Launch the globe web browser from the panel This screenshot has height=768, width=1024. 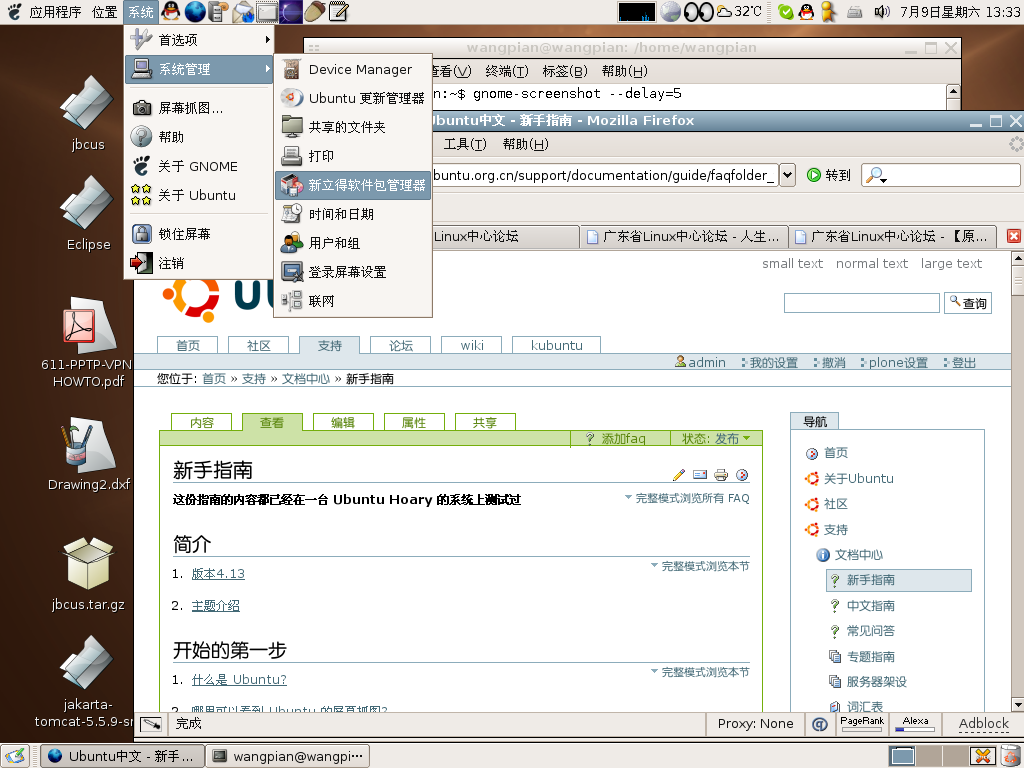tap(195, 11)
